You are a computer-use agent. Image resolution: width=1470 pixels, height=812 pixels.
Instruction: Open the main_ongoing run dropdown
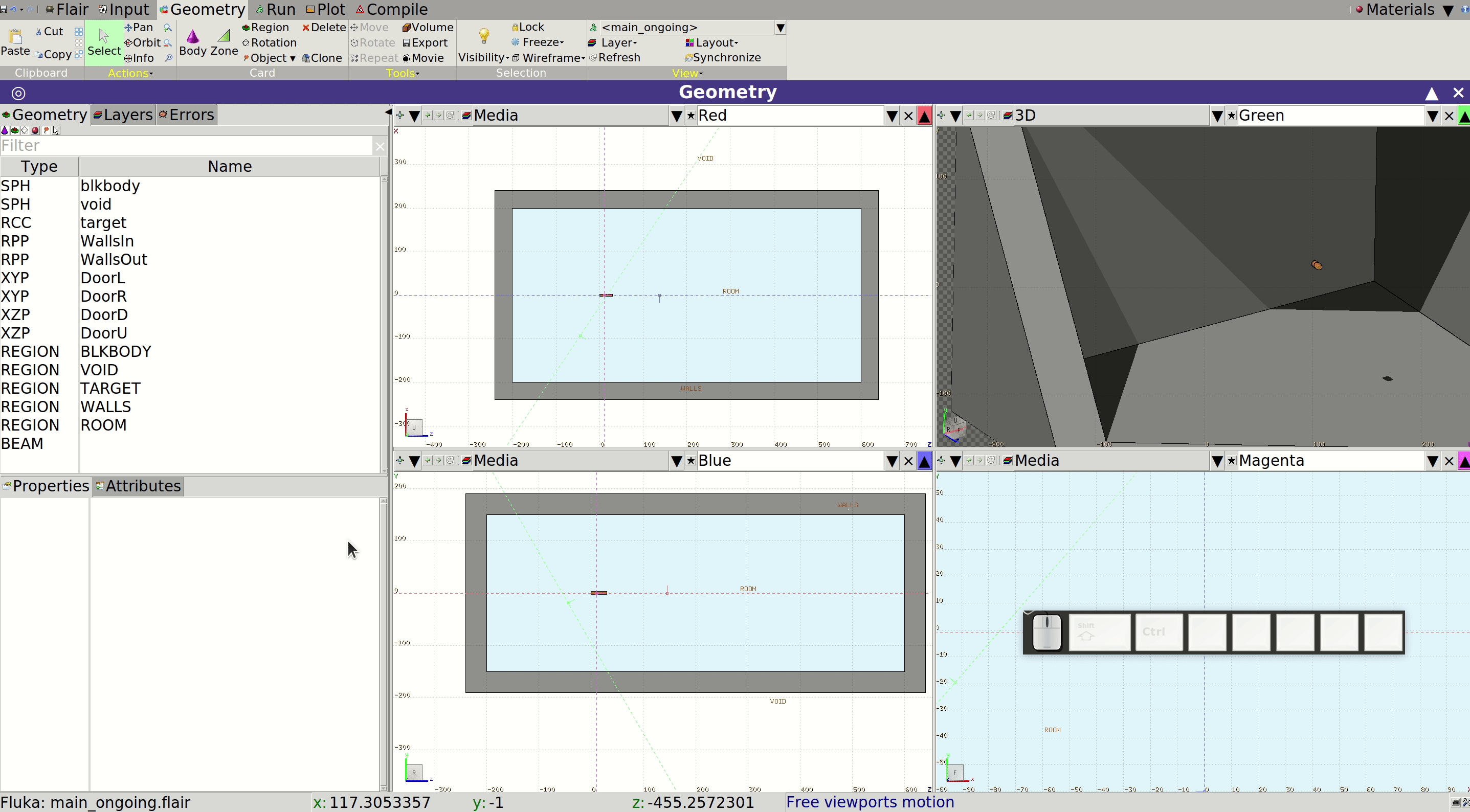pos(780,28)
